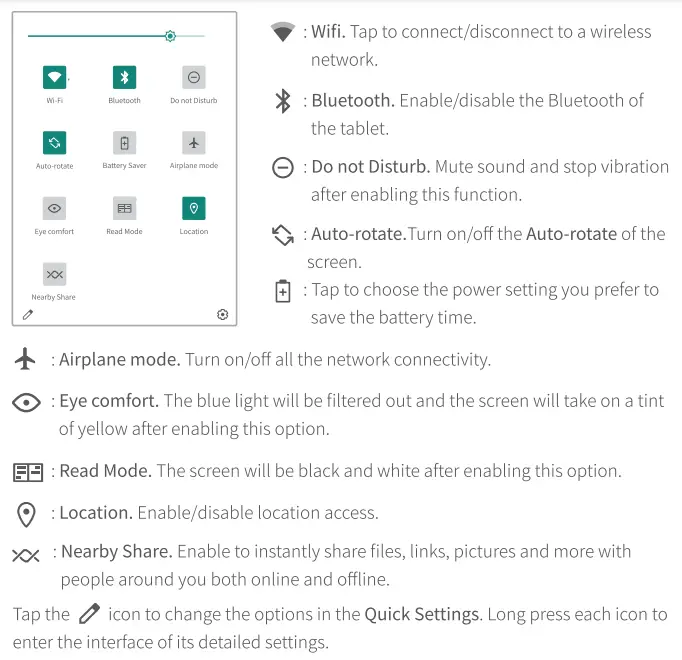Click the airplane icon beside Airplane mode description
The width and height of the screenshot is (682, 660).
coord(26,360)
